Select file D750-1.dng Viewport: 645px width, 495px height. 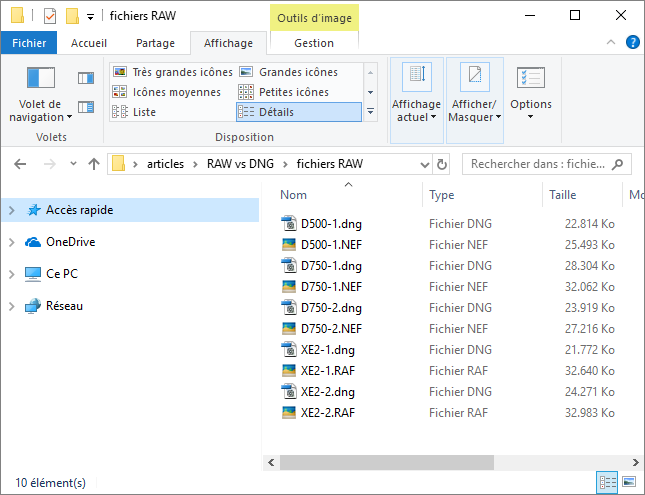click(x=331, y=266)
